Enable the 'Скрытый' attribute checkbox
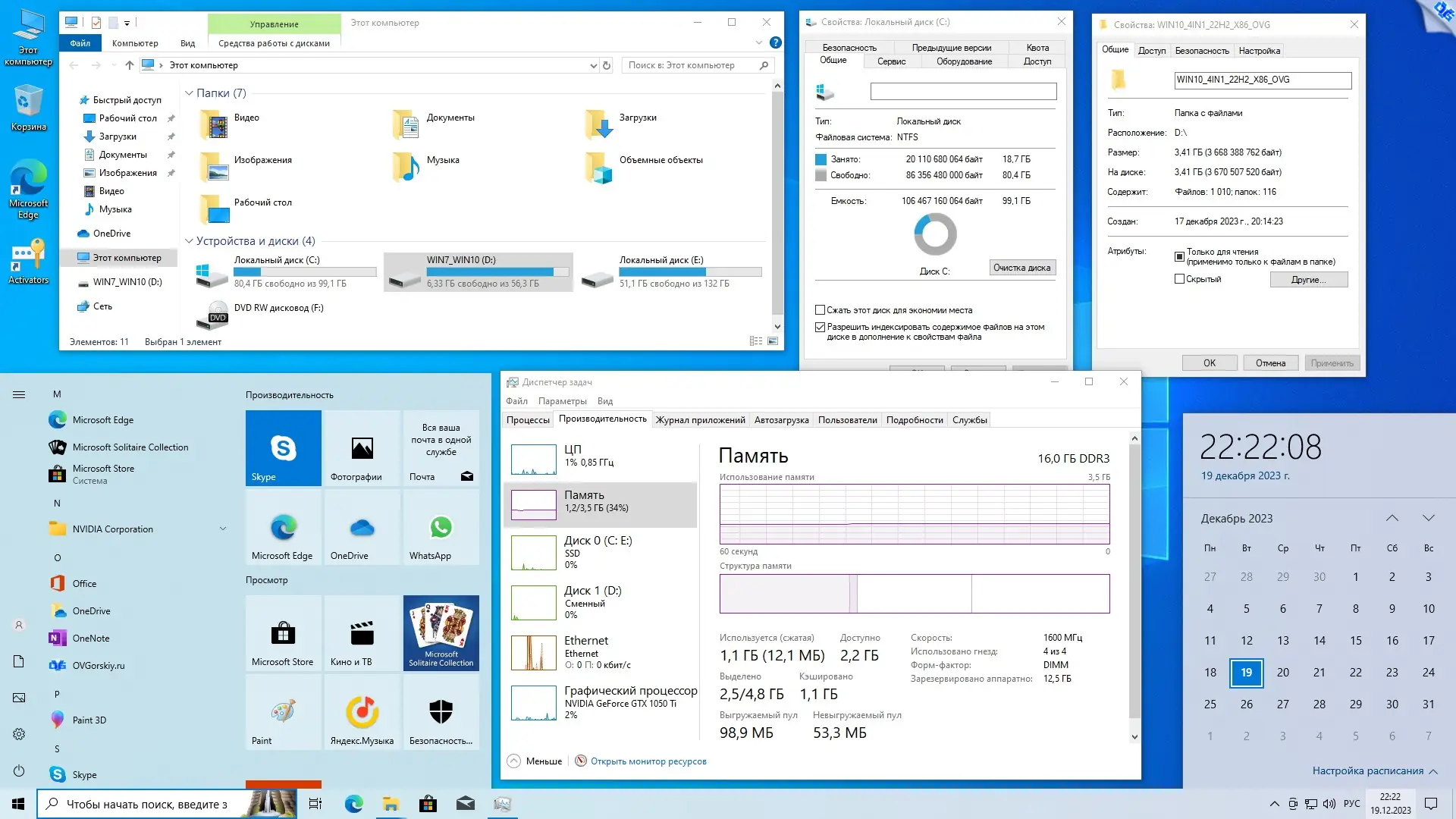This screenshot has height=819, width=1456. (1179, 279)
